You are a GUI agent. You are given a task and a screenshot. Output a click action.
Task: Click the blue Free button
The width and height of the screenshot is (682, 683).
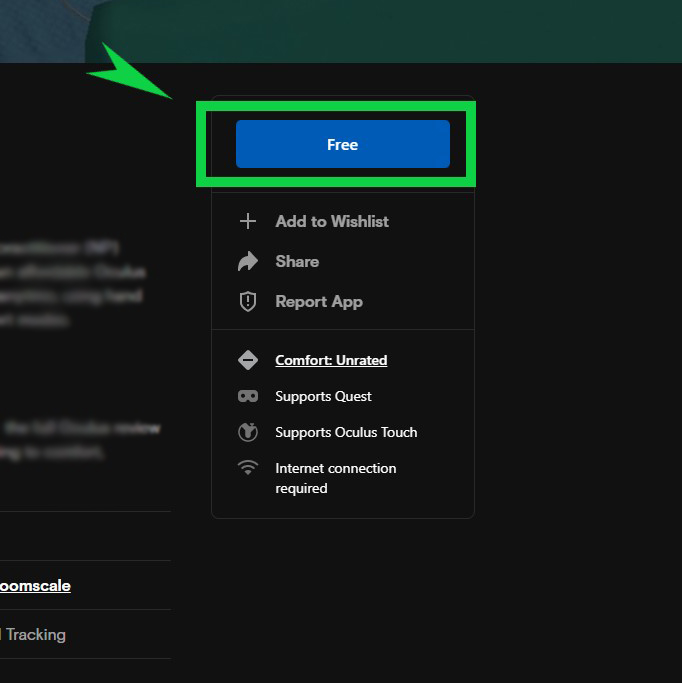(x=342, y=144)
